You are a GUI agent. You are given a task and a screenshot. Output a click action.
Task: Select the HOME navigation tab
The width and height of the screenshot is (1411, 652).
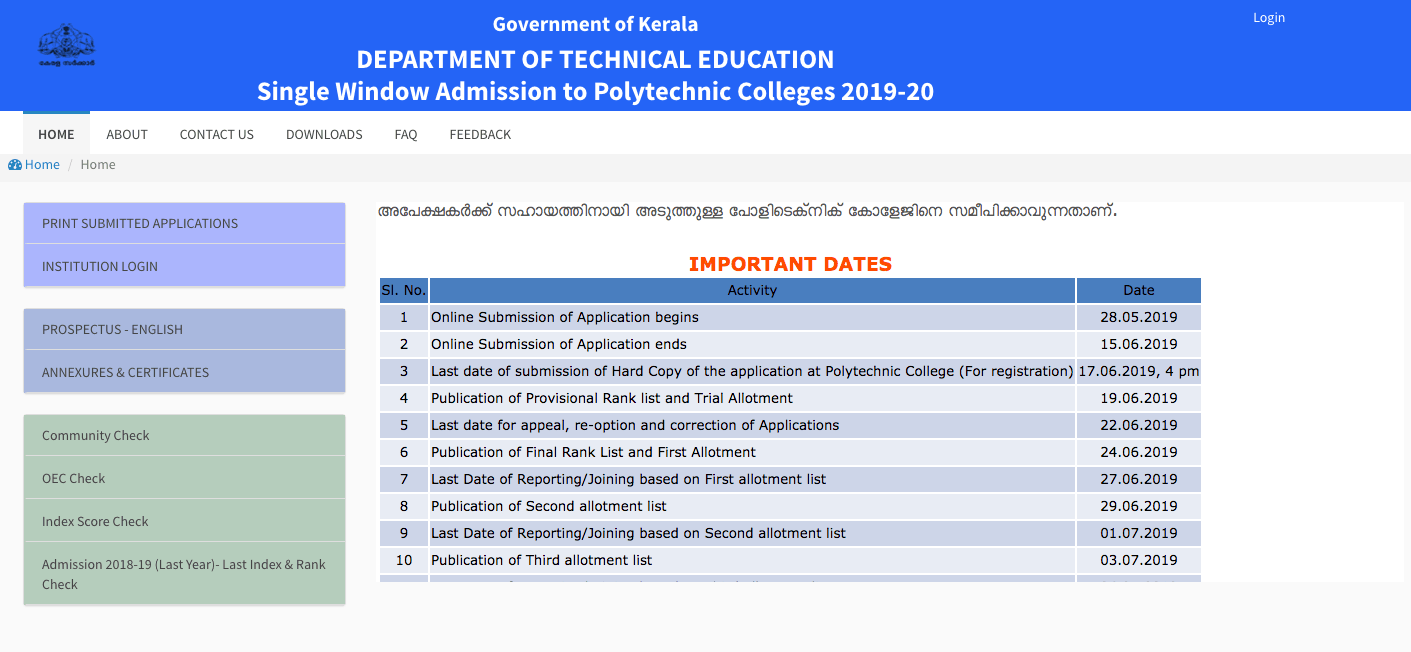(x=56, y=134)
